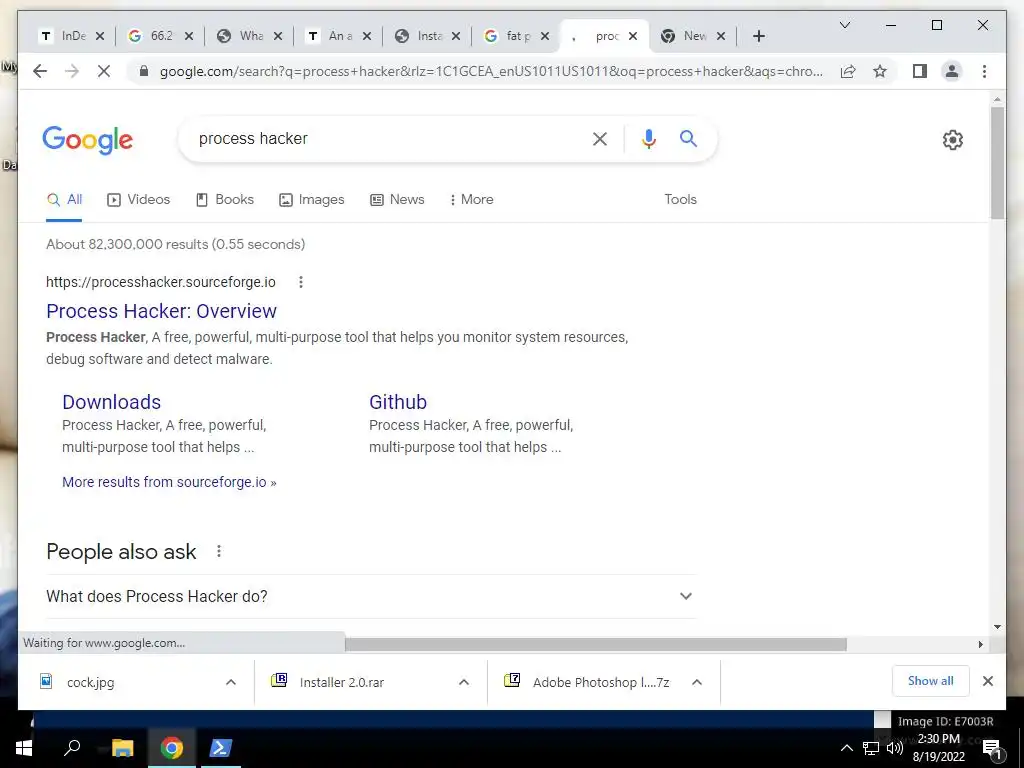Dismiss the downloads bar
Screen dimensions: 1024x768
[987, 681]
